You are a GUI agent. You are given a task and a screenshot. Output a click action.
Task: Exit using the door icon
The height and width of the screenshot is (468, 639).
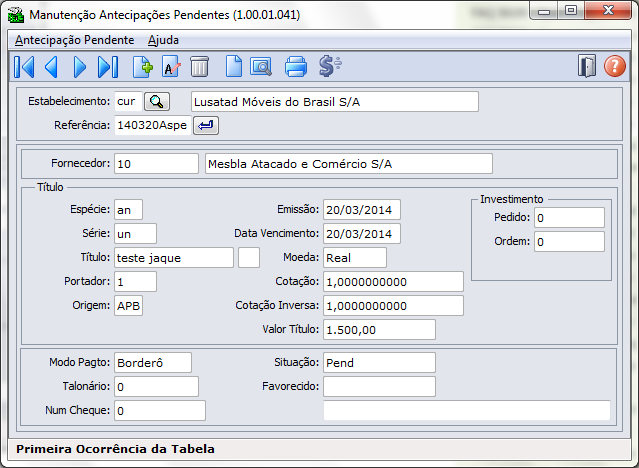[x=587, y=66]
